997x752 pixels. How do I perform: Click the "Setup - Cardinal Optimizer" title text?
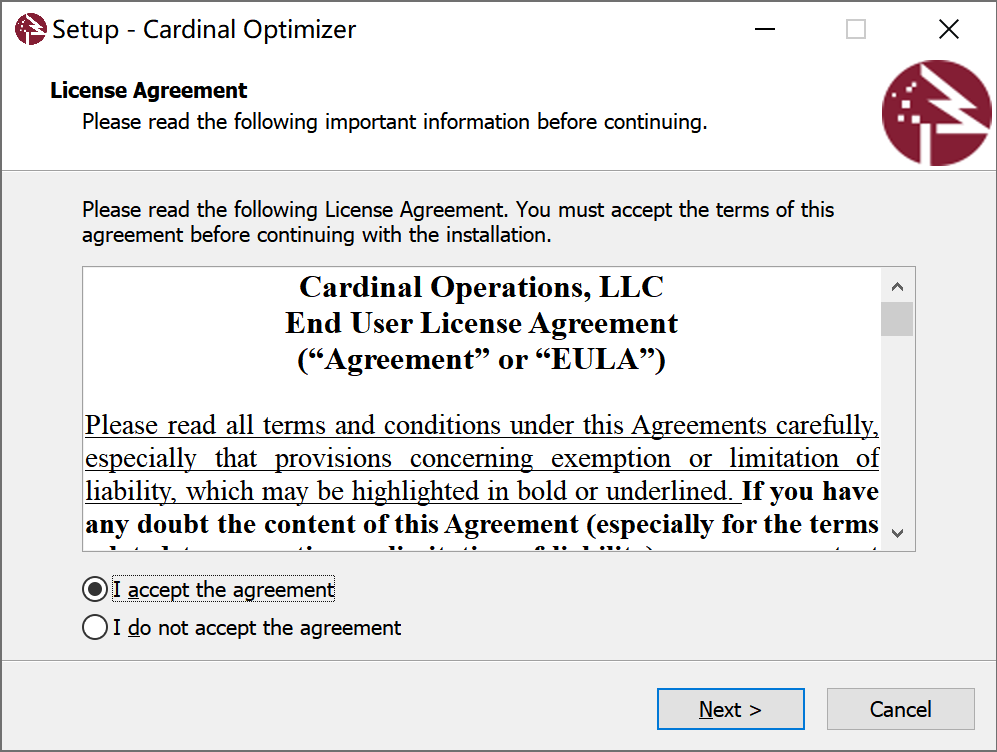tap(204, 30)
